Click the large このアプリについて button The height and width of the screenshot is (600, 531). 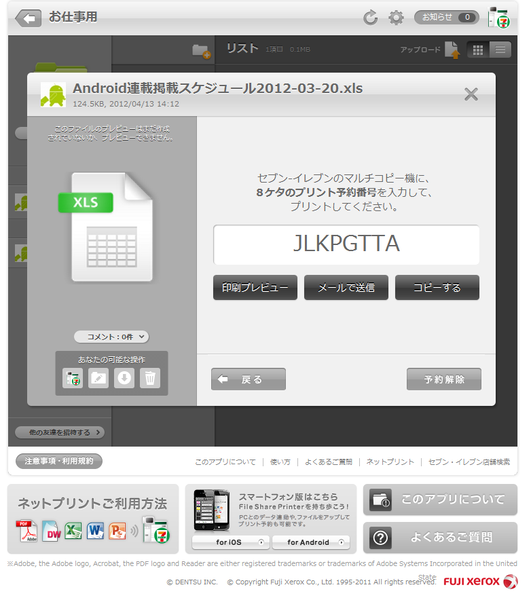(440, 499)
